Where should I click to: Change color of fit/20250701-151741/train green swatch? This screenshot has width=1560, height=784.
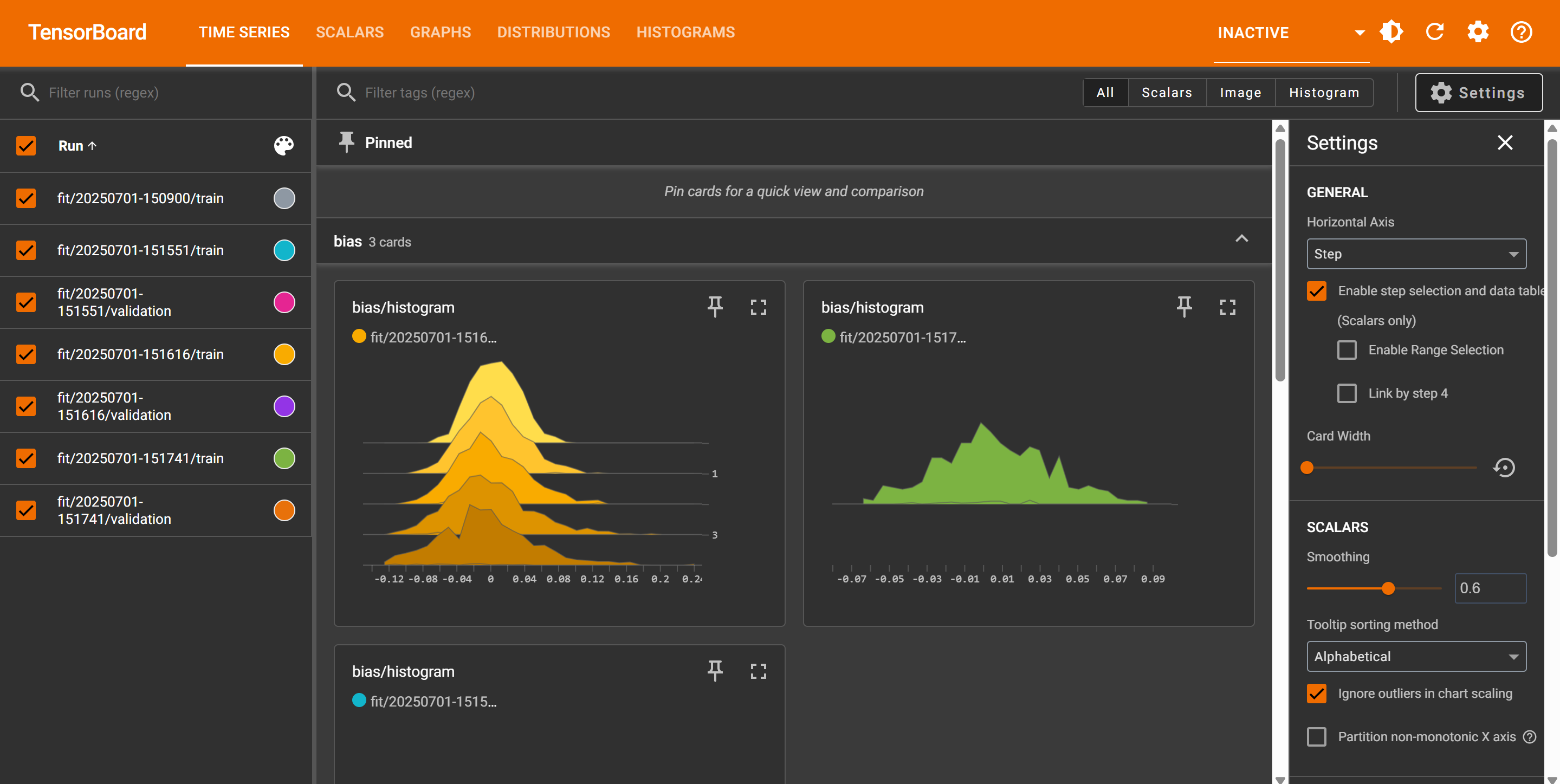click(x=284, y=458)
